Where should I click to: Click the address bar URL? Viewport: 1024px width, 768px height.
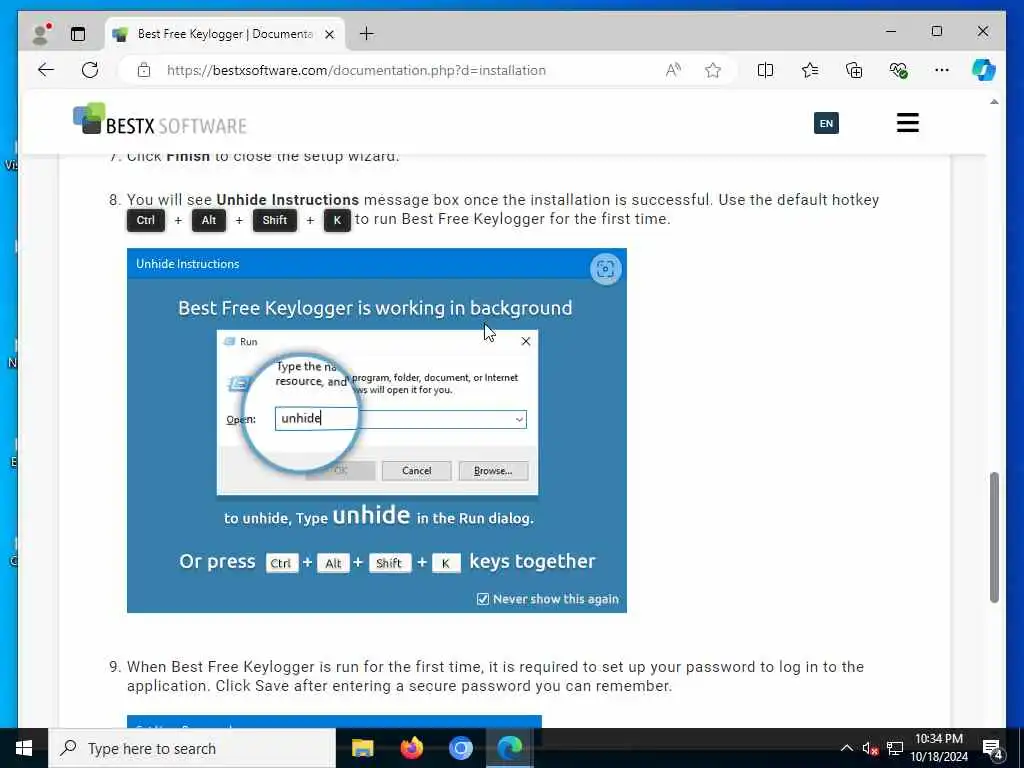356,70
